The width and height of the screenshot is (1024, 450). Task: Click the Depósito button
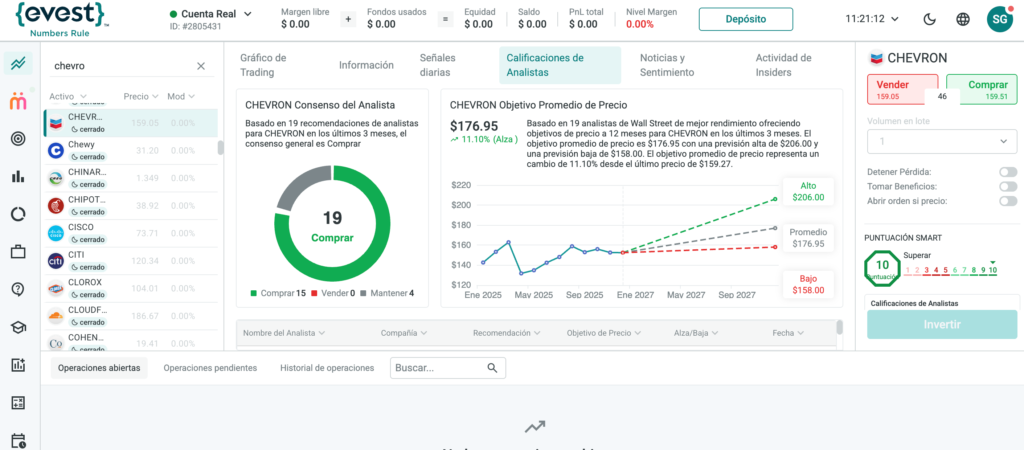pyautogui.click(x=746, y=20)
